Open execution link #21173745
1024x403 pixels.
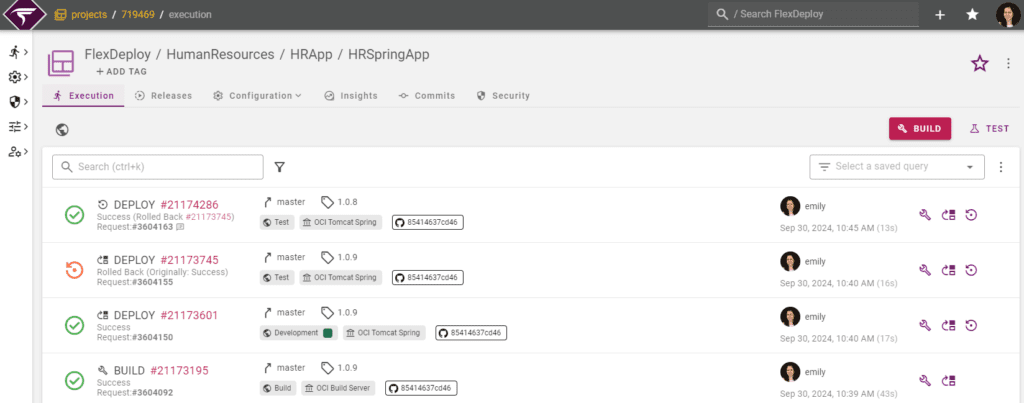(x=189, y=260)
